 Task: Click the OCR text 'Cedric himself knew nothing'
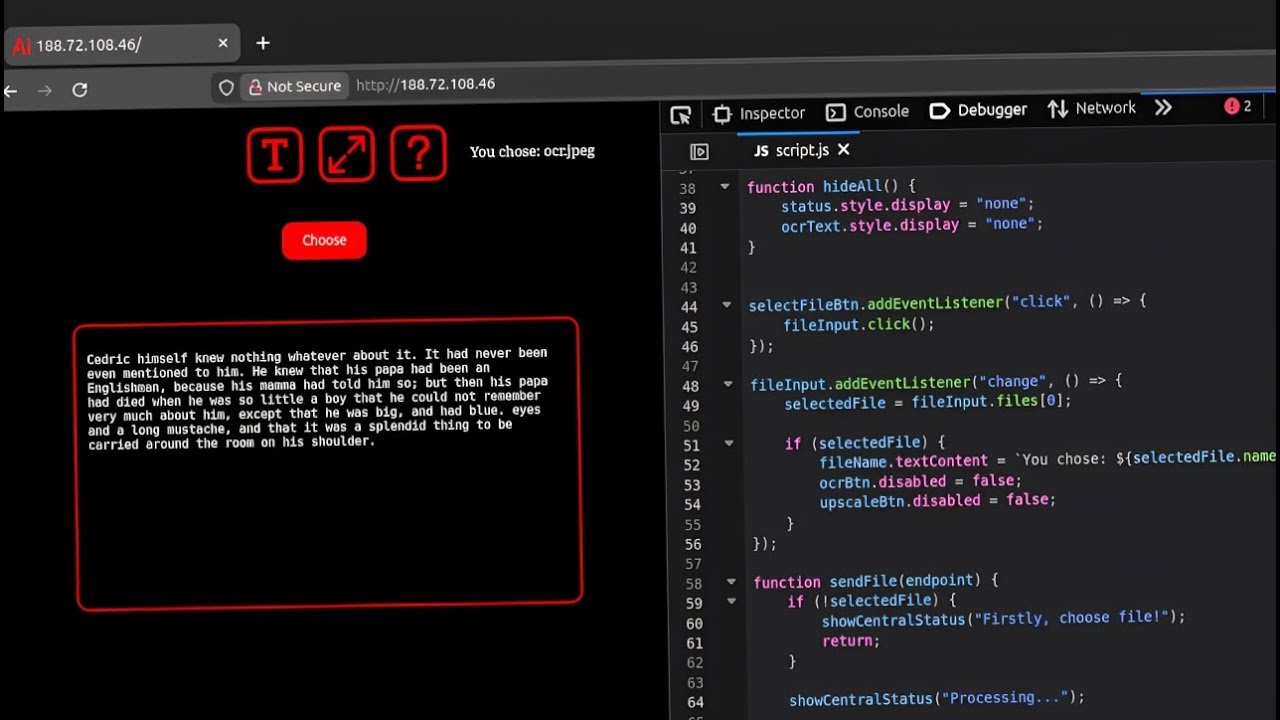coord(184,358)
